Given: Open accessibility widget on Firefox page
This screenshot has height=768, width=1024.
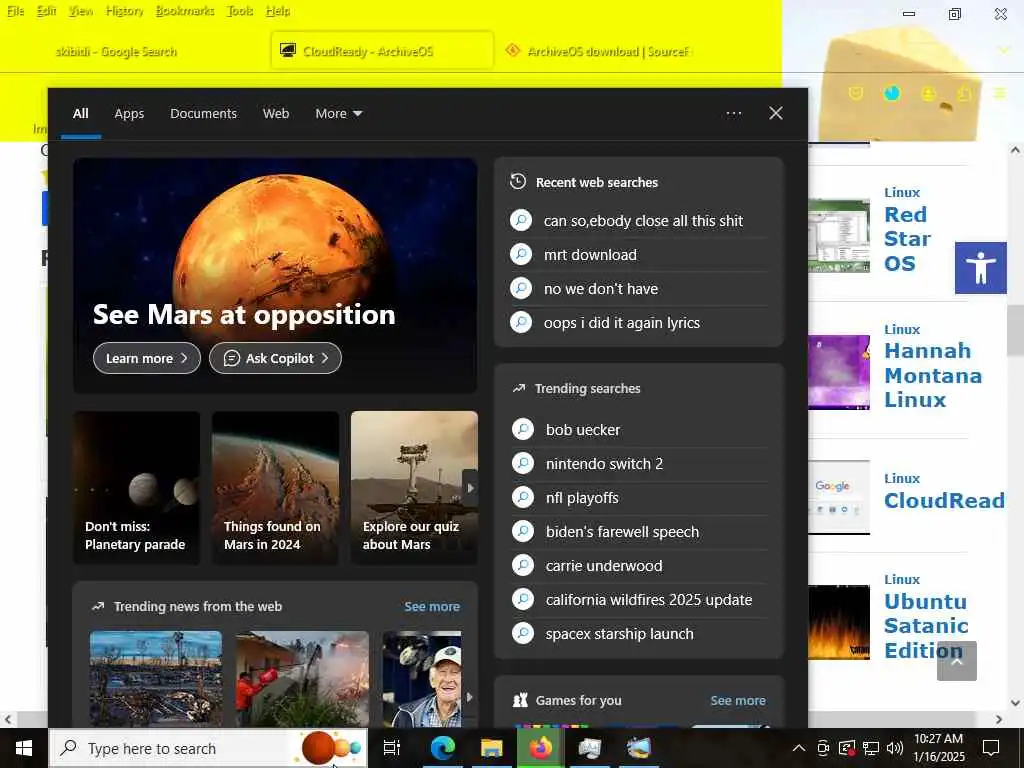Looking at the screenshot, I should coord(980,268).
